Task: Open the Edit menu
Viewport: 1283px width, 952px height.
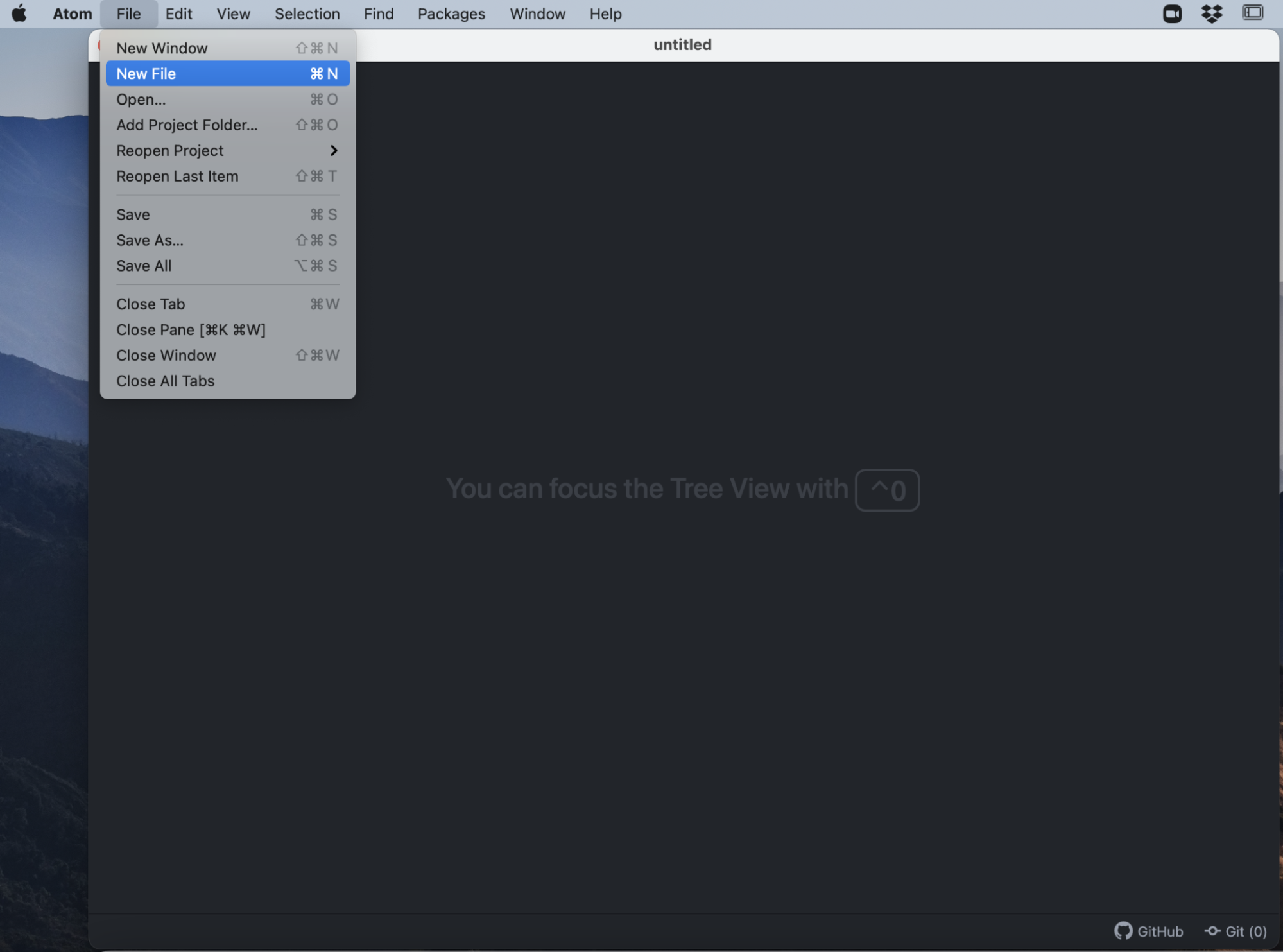Action: click(178, 13)
